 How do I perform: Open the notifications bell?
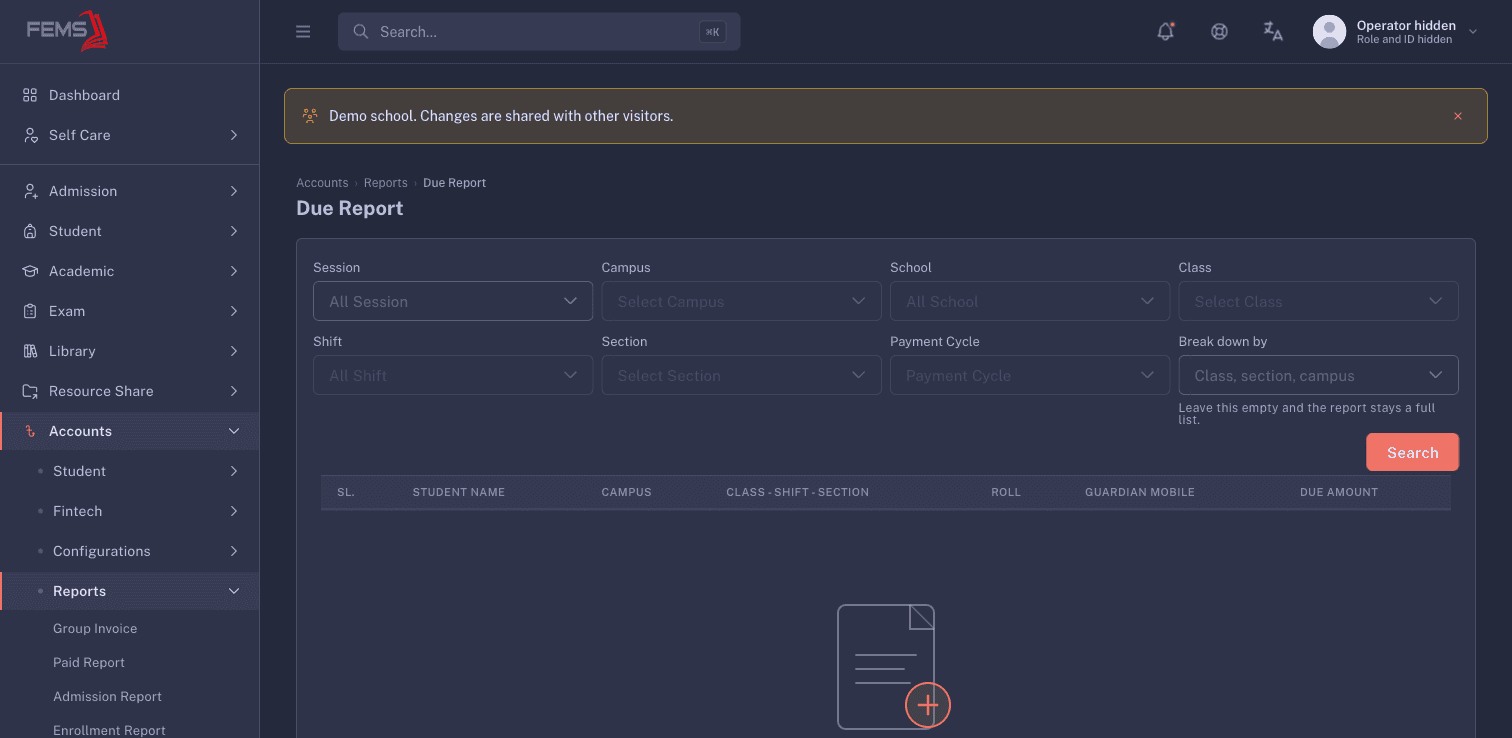click(1165, 31)
